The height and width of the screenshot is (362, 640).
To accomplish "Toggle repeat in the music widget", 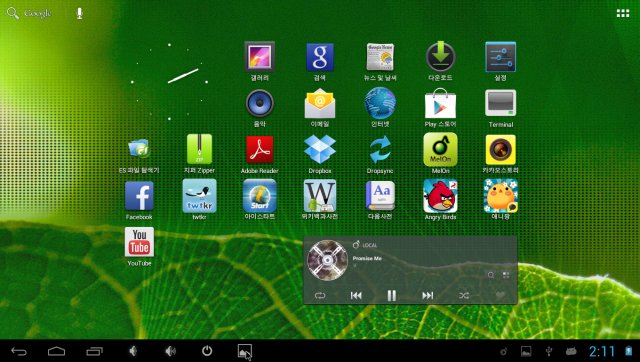I will 320,295.
